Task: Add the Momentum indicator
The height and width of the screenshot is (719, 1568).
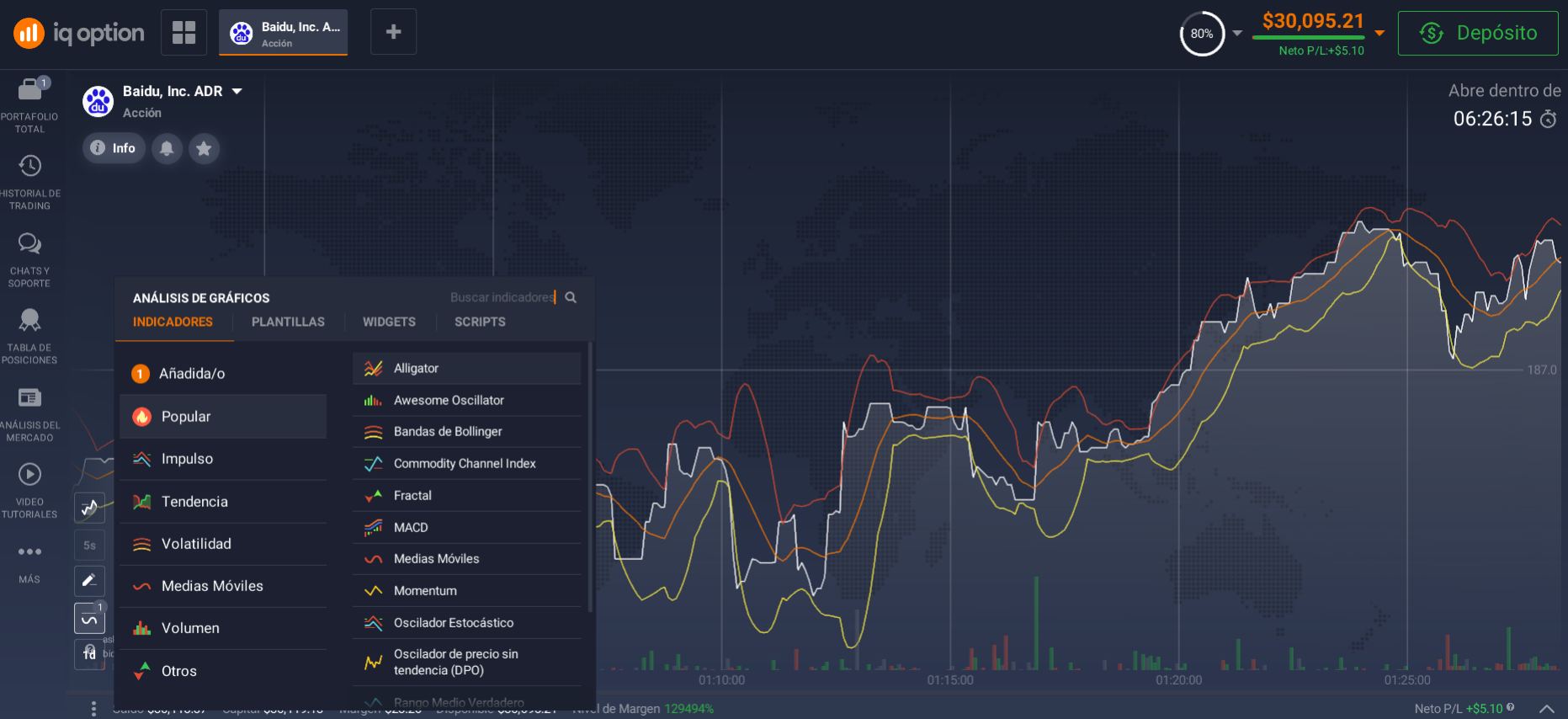Action: pyautogui.click(x=467, y=590)
